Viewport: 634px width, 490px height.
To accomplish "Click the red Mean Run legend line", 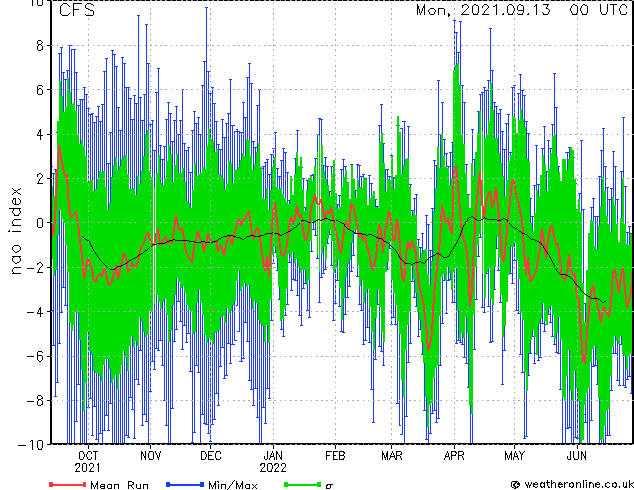I will tap(68, 484).
